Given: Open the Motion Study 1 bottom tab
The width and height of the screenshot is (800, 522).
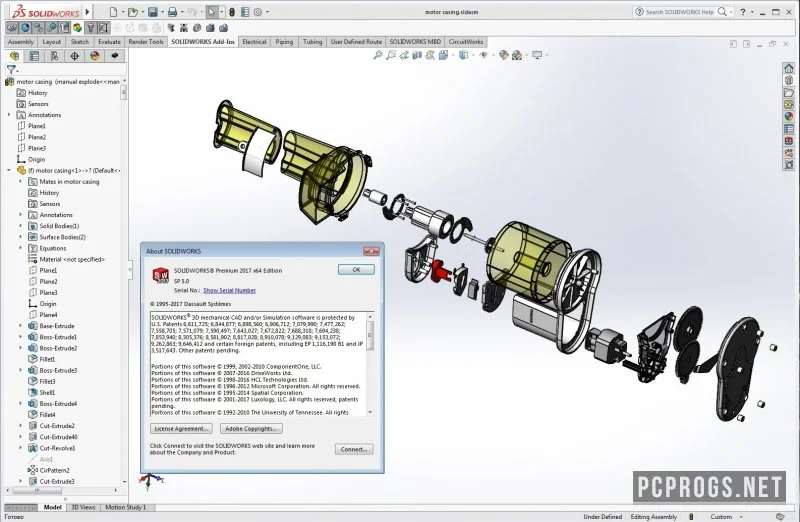Looking at the screenshot, I should (x=126, y=507).
